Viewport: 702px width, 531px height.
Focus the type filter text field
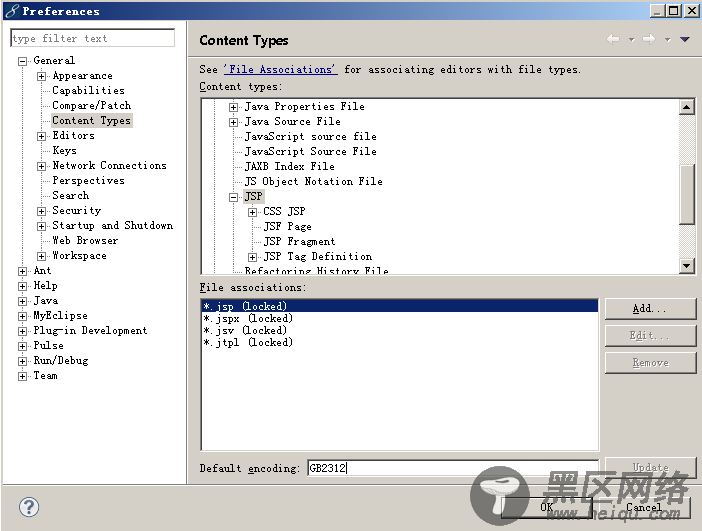pos(93,38)
